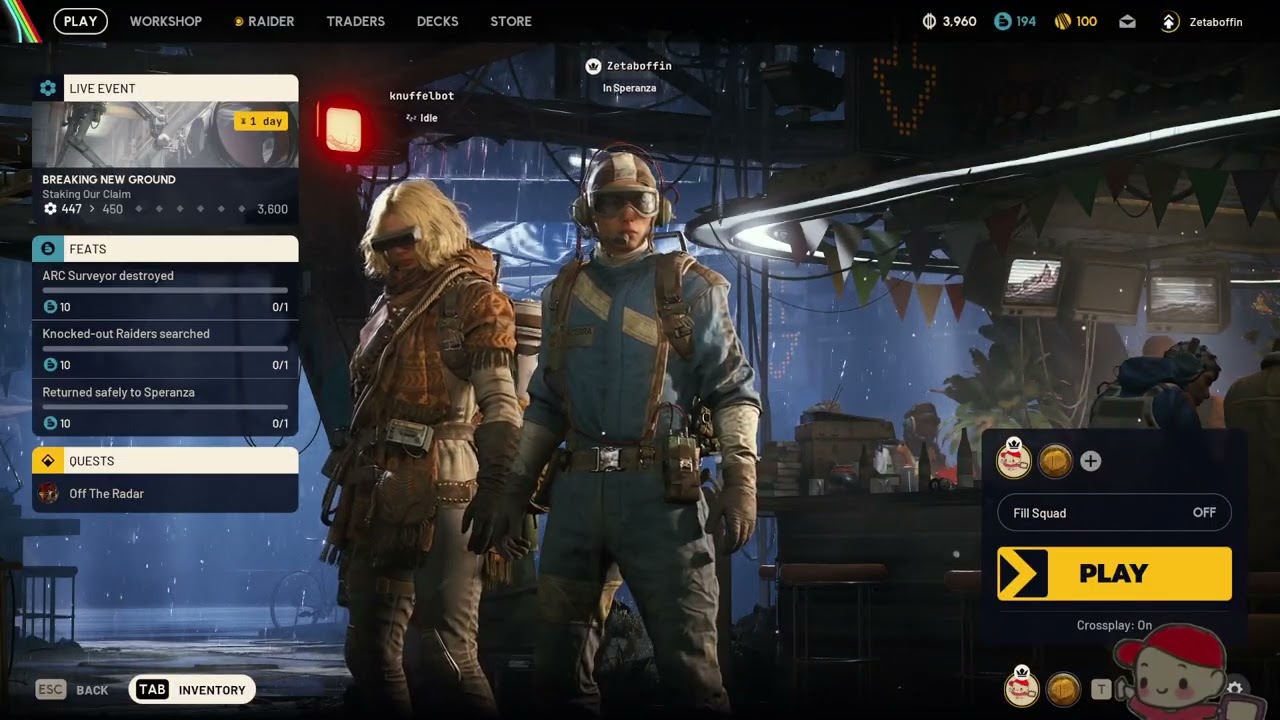1280x720 pixels.
Task: Open INVENTORY with TAB button
Action: tap(192, 689)
